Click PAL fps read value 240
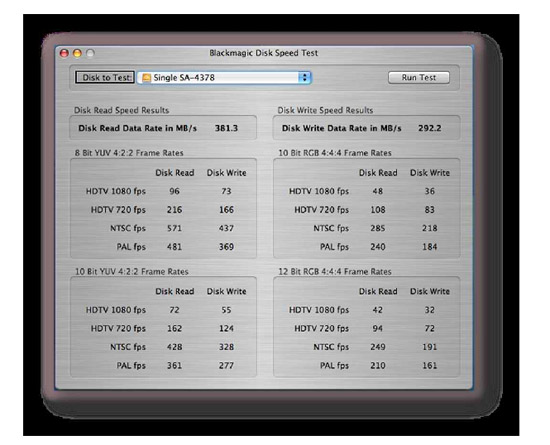 (x=378, y=247)
